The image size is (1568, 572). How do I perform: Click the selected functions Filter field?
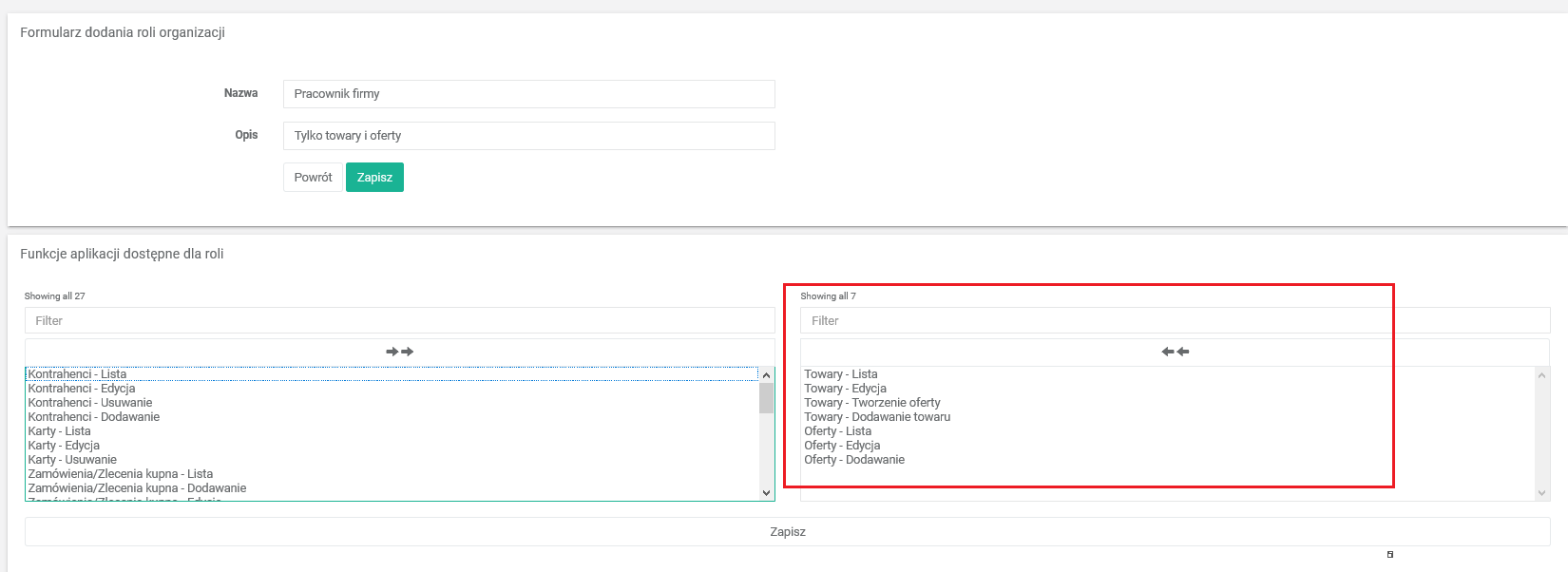click(1175, 321)
